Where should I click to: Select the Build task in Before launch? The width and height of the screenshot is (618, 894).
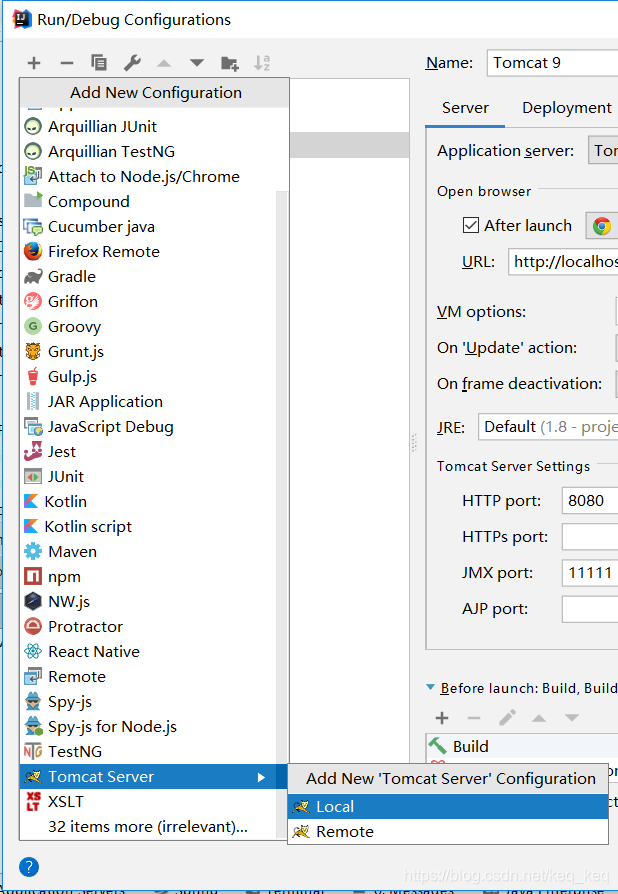click(x=522, y=746)
